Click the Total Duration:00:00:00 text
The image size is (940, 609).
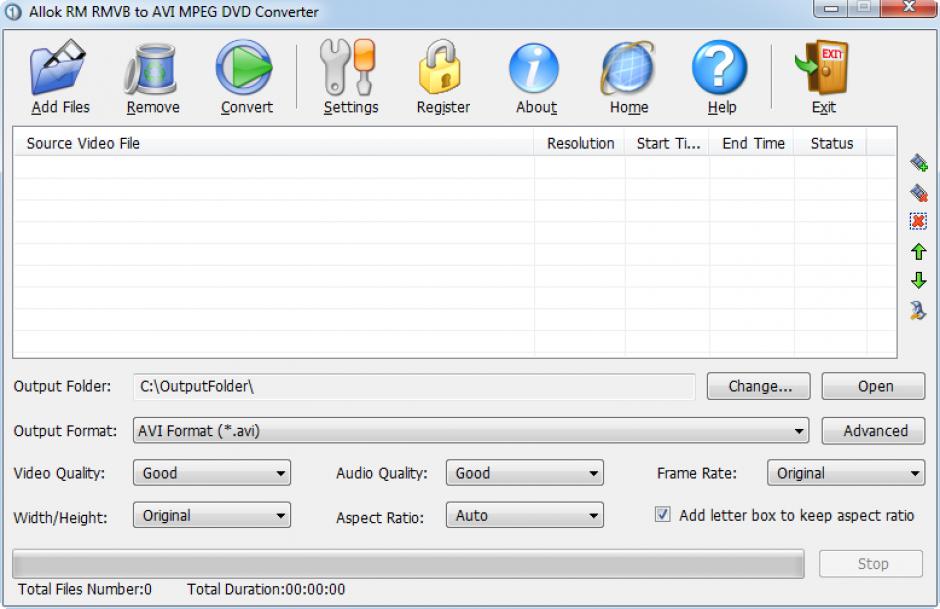[266, 589]
